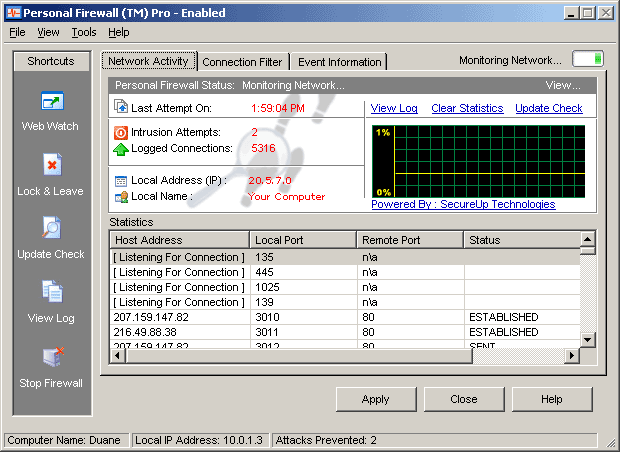Minimize the Personal Firewall window
This screenshot has height=452, width=620.
point(570,13)
